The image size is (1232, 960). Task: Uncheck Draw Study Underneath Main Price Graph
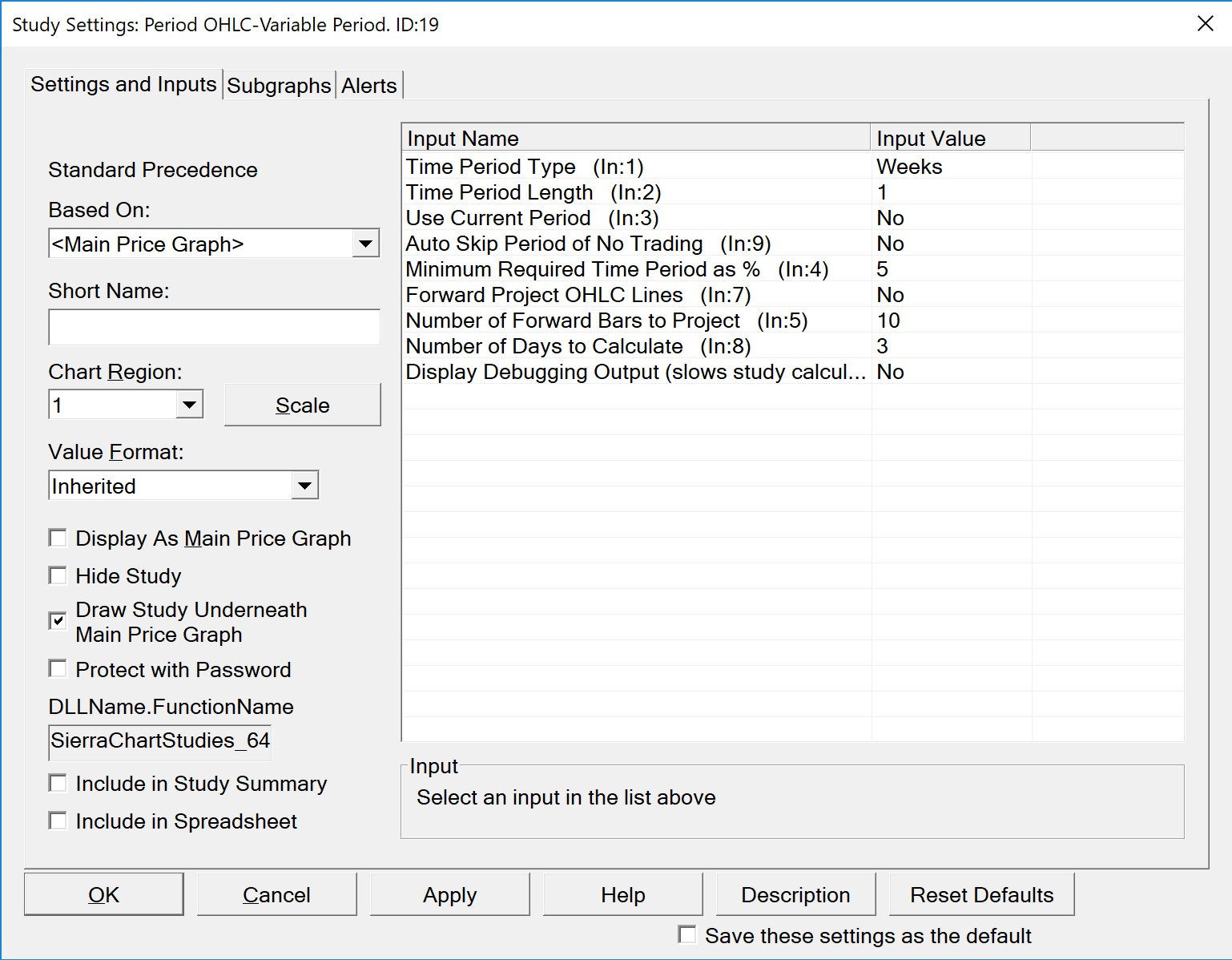(x=58, y=621)
